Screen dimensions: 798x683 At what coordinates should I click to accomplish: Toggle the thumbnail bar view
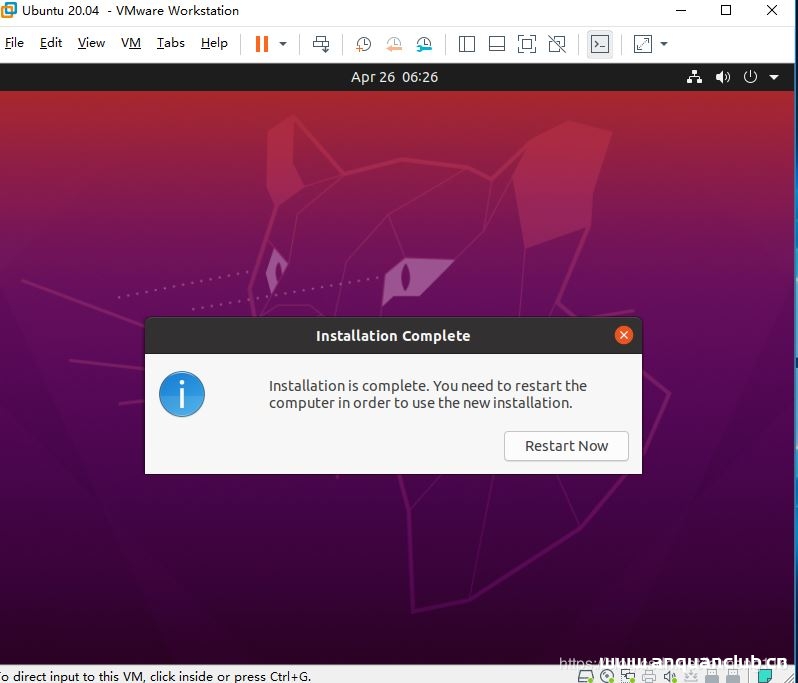click(497, 44)
